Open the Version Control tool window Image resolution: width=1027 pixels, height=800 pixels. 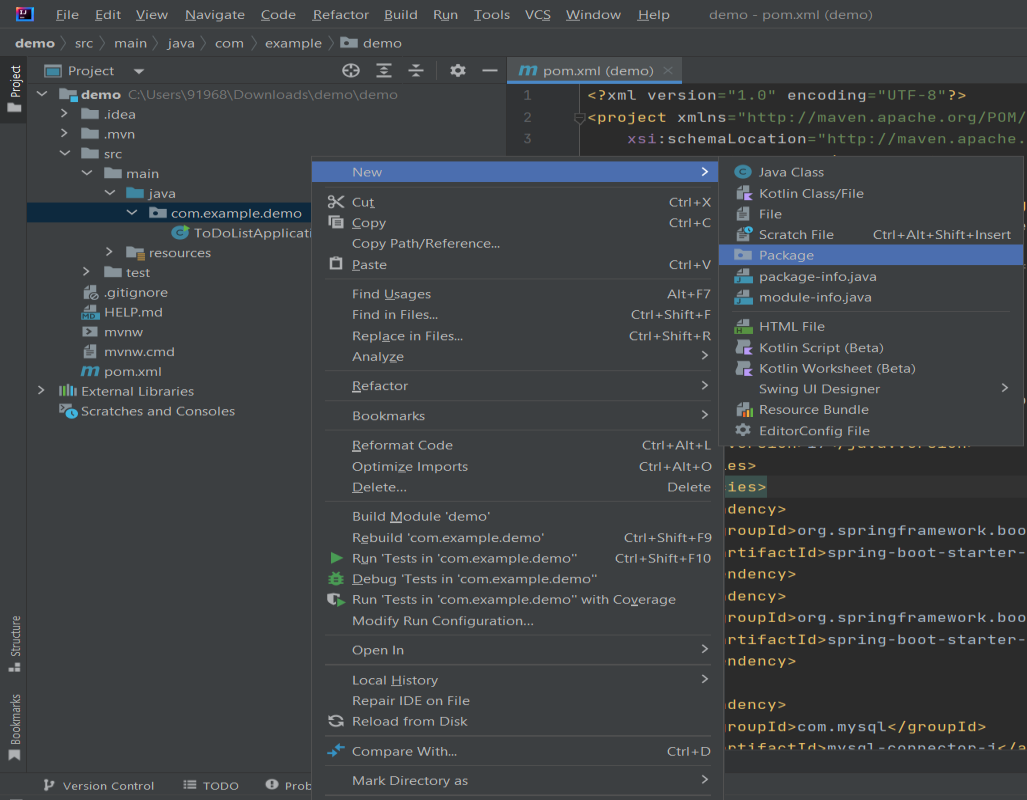pyautogui.click(x=99, y=786)
